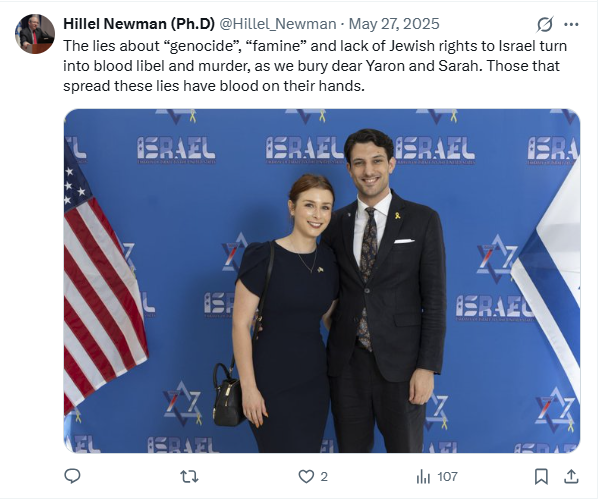Open the Grok explain-this-post icon

click(x=544, y=25)
